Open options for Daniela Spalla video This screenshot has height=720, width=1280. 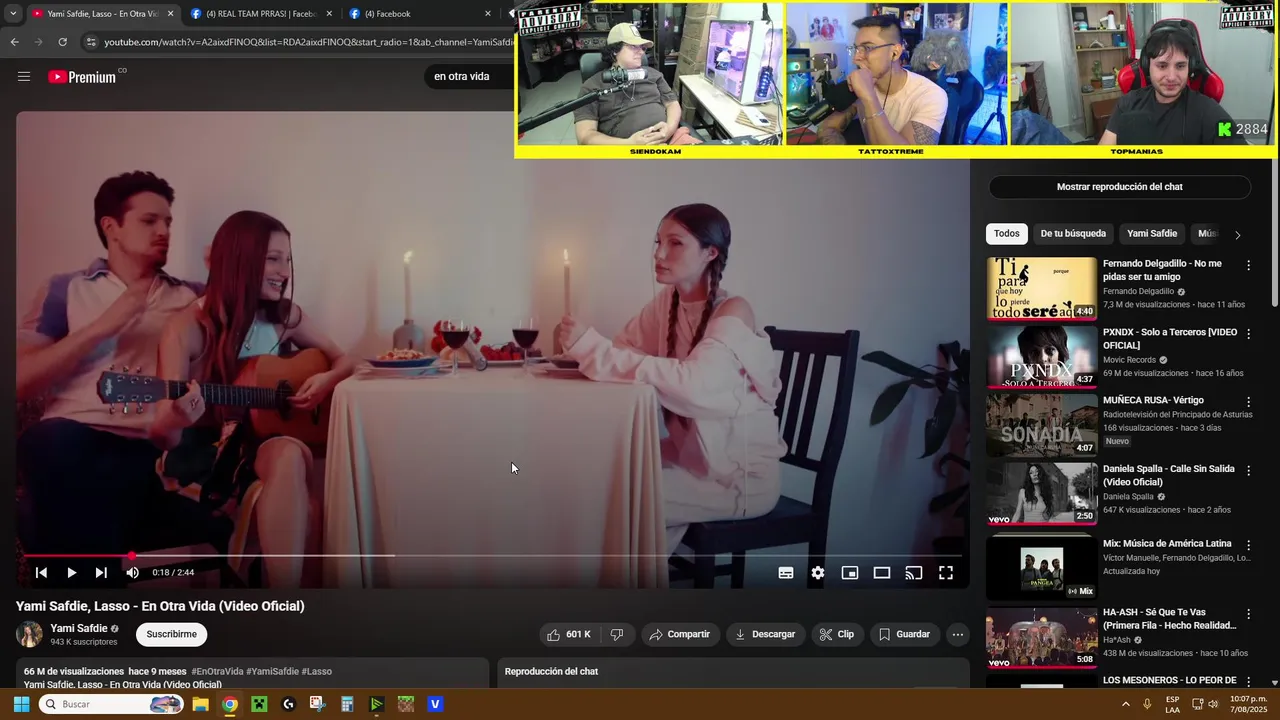pyautogui.click(x=1248, y=470)
